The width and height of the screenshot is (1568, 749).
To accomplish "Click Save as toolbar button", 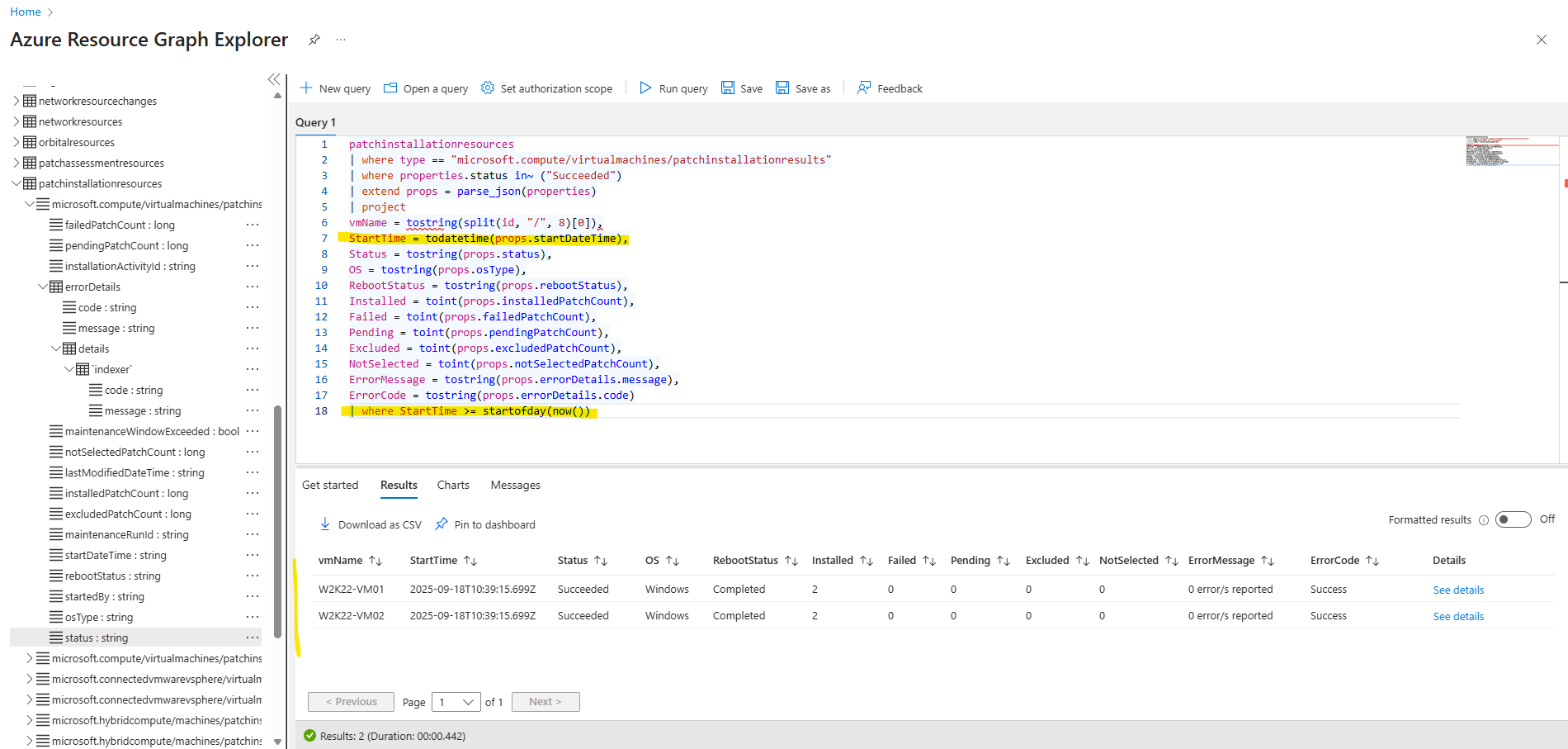I will [803, 88].
